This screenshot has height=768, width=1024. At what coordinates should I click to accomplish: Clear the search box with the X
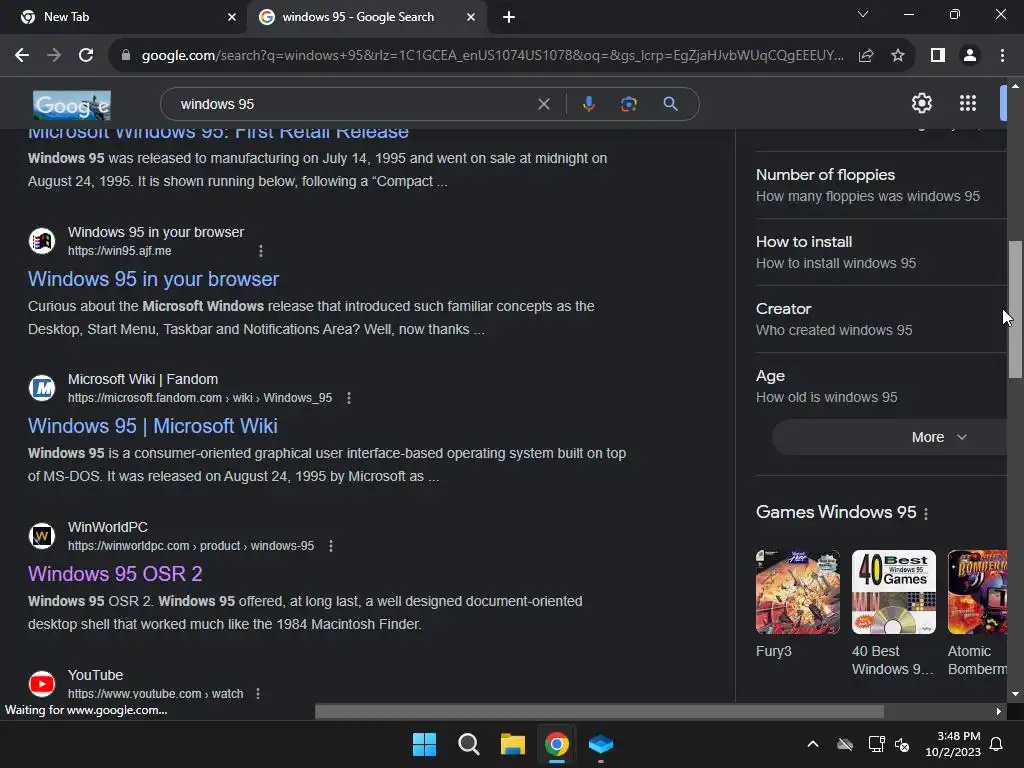click(x=543, y=104)
